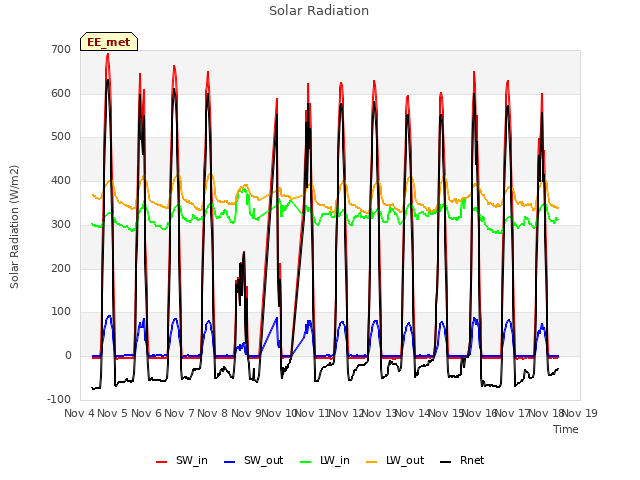Click the 100 y-axis tick label
Screen dimensions: 640x480
coord(61,312)
